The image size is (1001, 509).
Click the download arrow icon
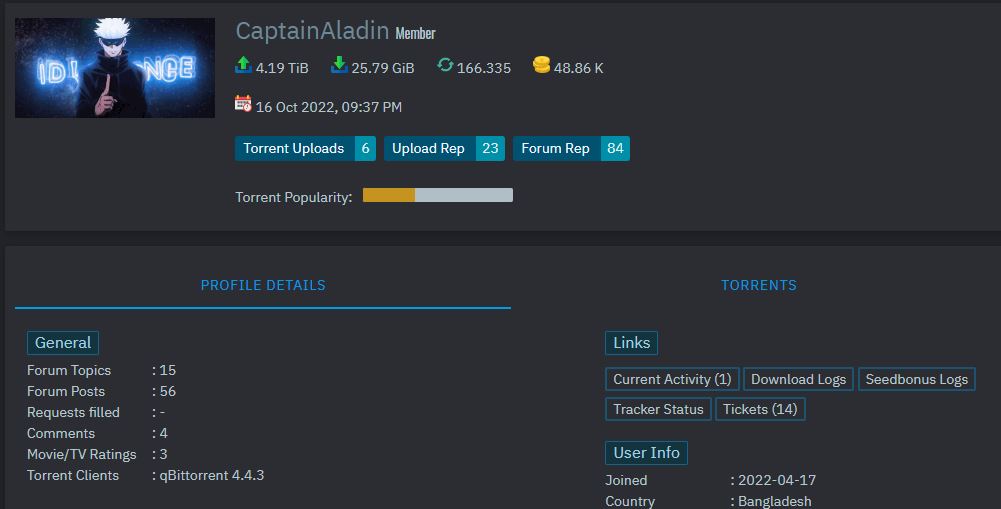(x=339, y=65)
